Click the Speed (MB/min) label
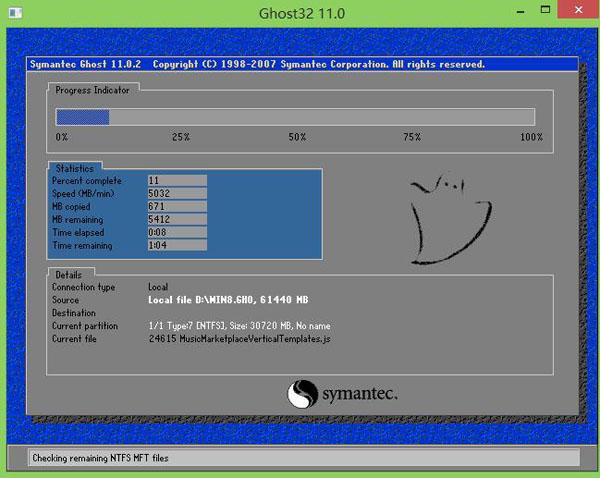The height and width of the screenshot is (478, 600). click(83, 194)
